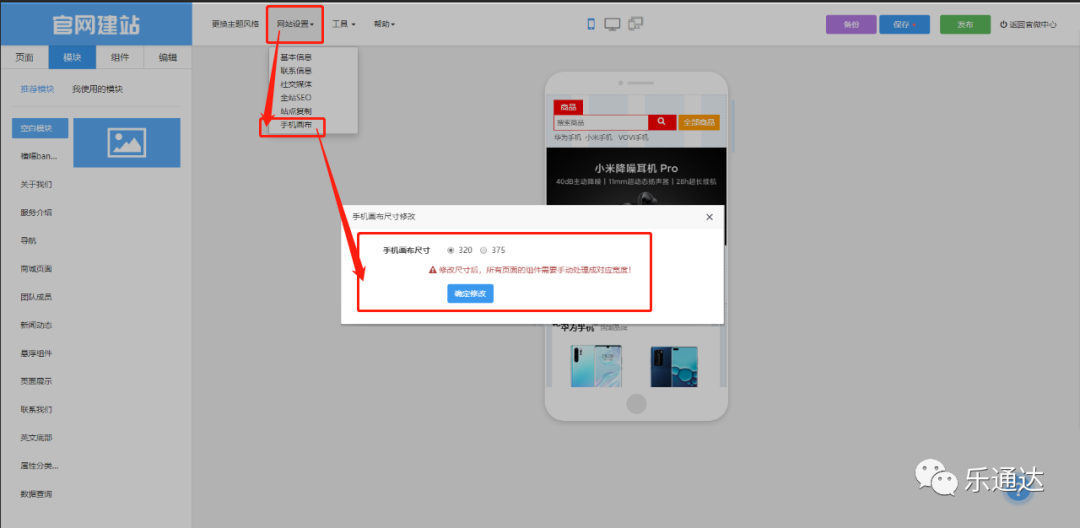The height and width of the screenshot is (528, 1080).
Task: Select 属性分类... in module list
Action: (39, 466)
